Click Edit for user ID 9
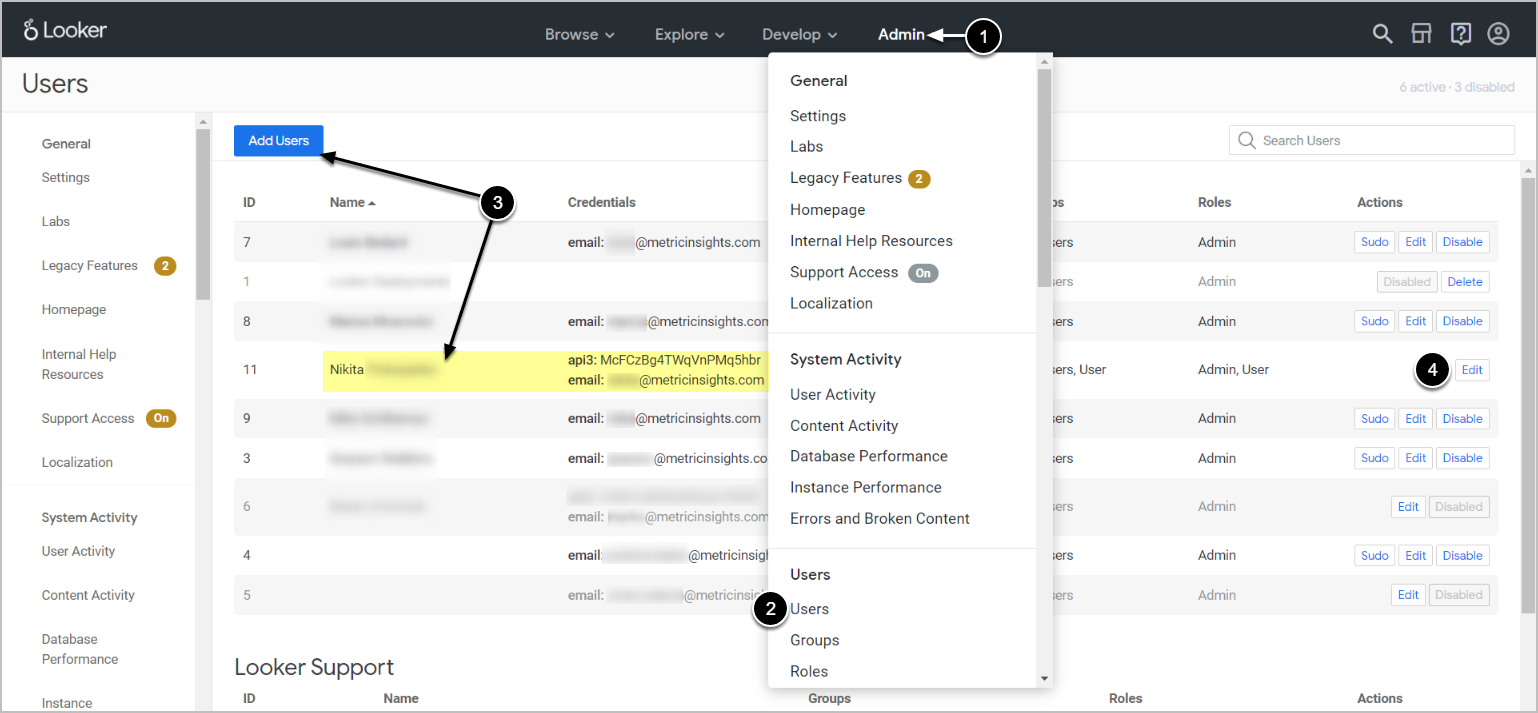Screen dimensions: 1538x713 tap(1416, 419)
